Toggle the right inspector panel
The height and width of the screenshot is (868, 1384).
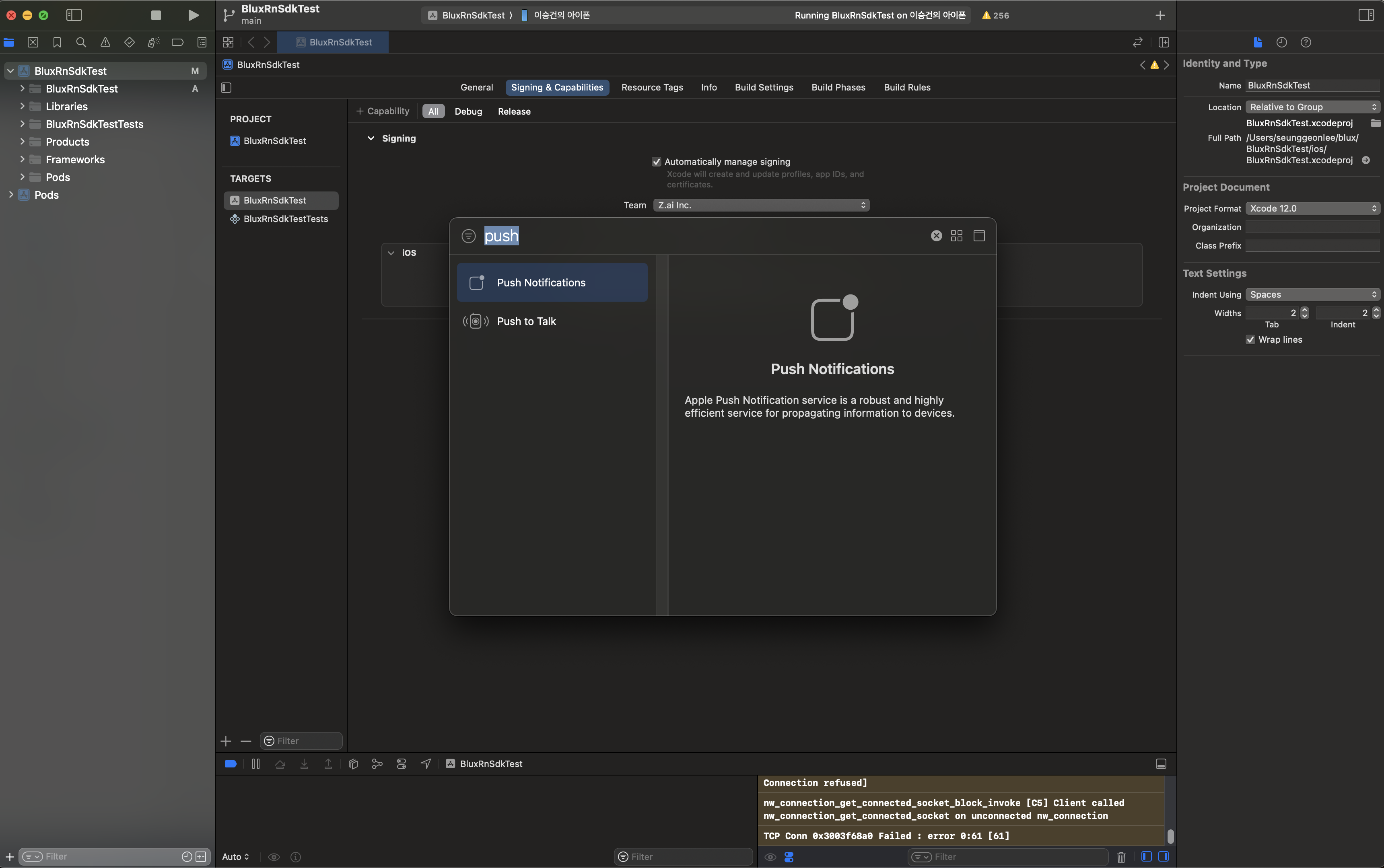click(x=1366, y=16)
